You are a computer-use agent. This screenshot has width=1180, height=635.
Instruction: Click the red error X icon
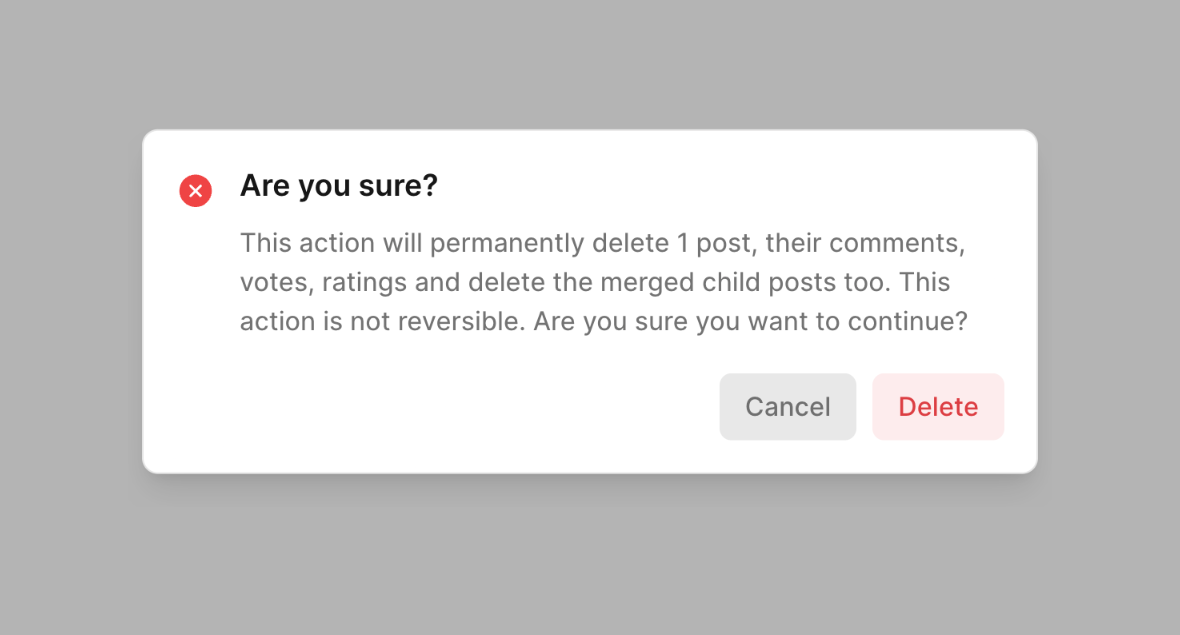tap(195, 190)
